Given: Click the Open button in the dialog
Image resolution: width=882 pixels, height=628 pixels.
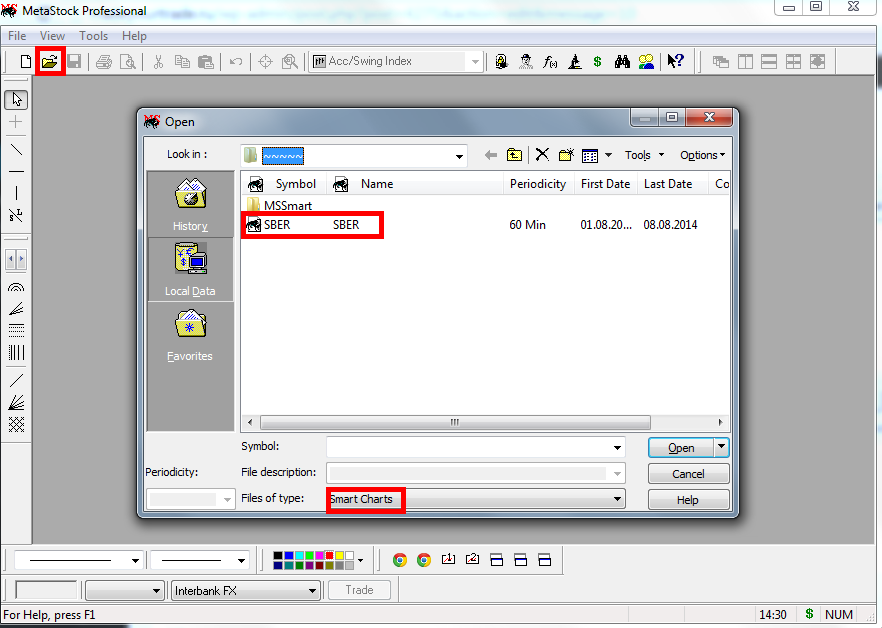Looking at the screenshot, I should pyautogui.click(x=681, y=448).
